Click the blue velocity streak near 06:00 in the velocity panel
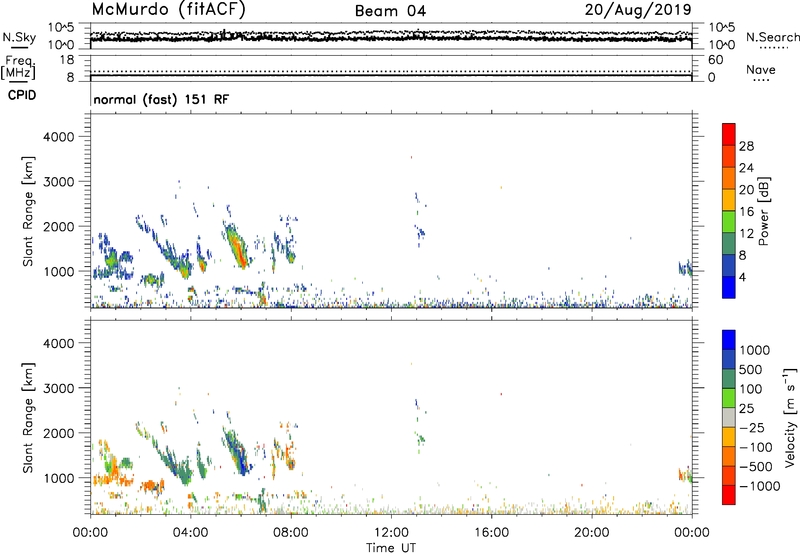The width and height of the screenshot is (800, 554). [x=239, y=456]
